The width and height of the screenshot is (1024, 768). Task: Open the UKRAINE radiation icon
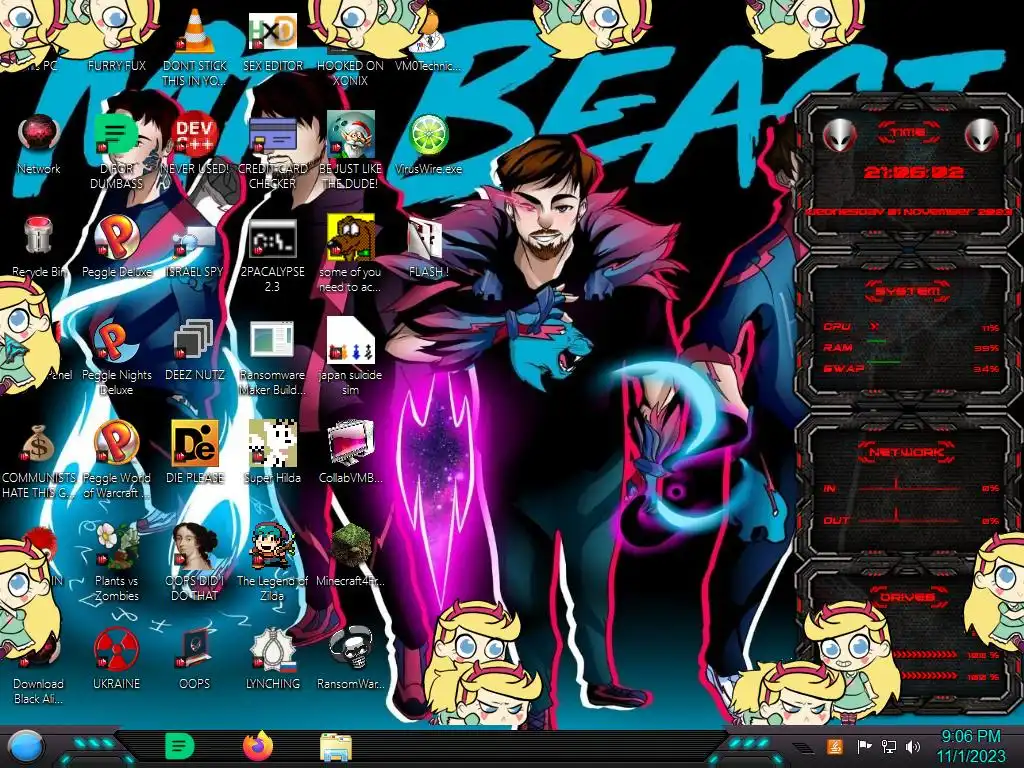point(116,660)
